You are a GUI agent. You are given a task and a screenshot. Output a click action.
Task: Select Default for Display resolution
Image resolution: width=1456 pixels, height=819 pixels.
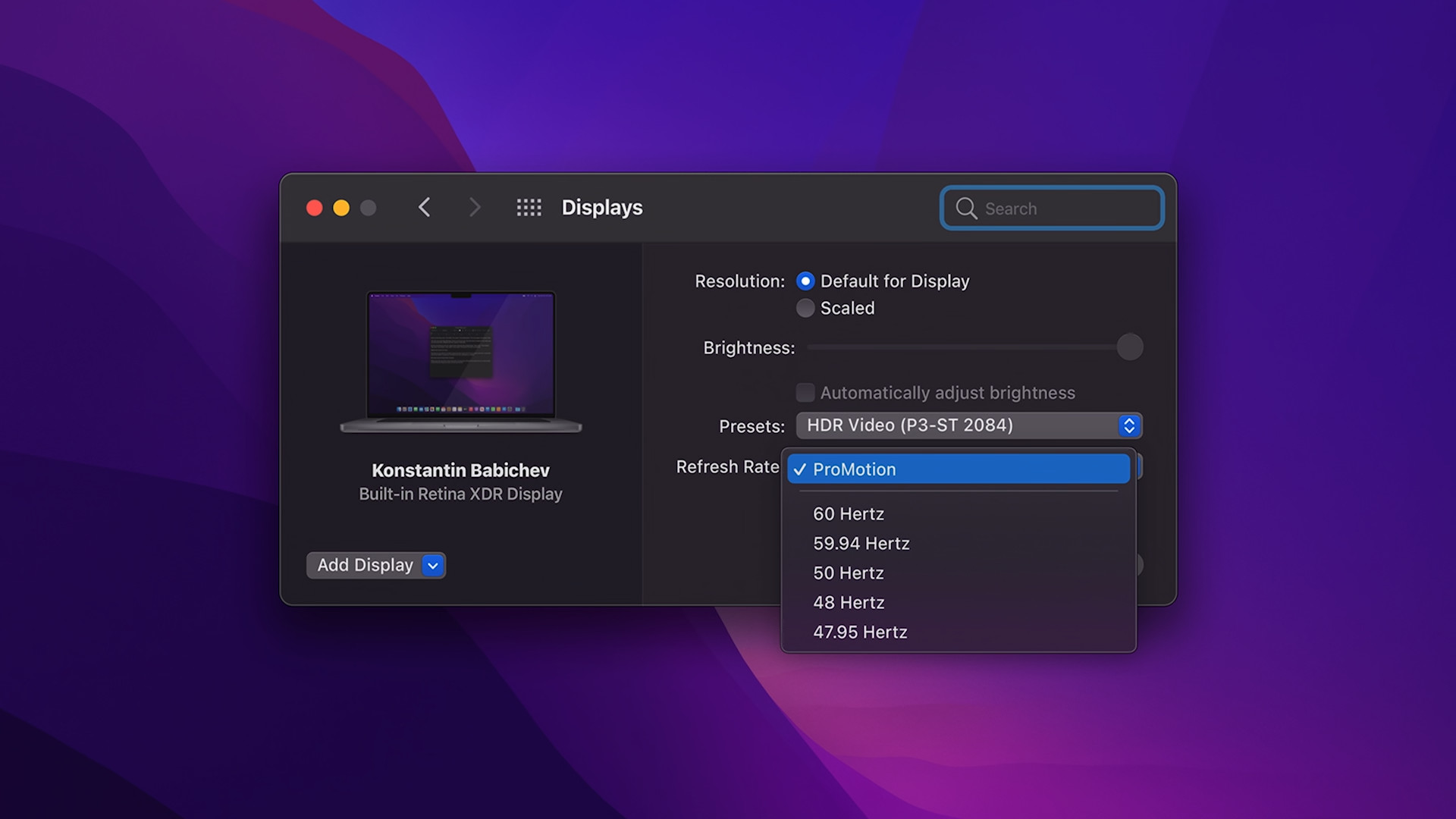click(805, 281)
